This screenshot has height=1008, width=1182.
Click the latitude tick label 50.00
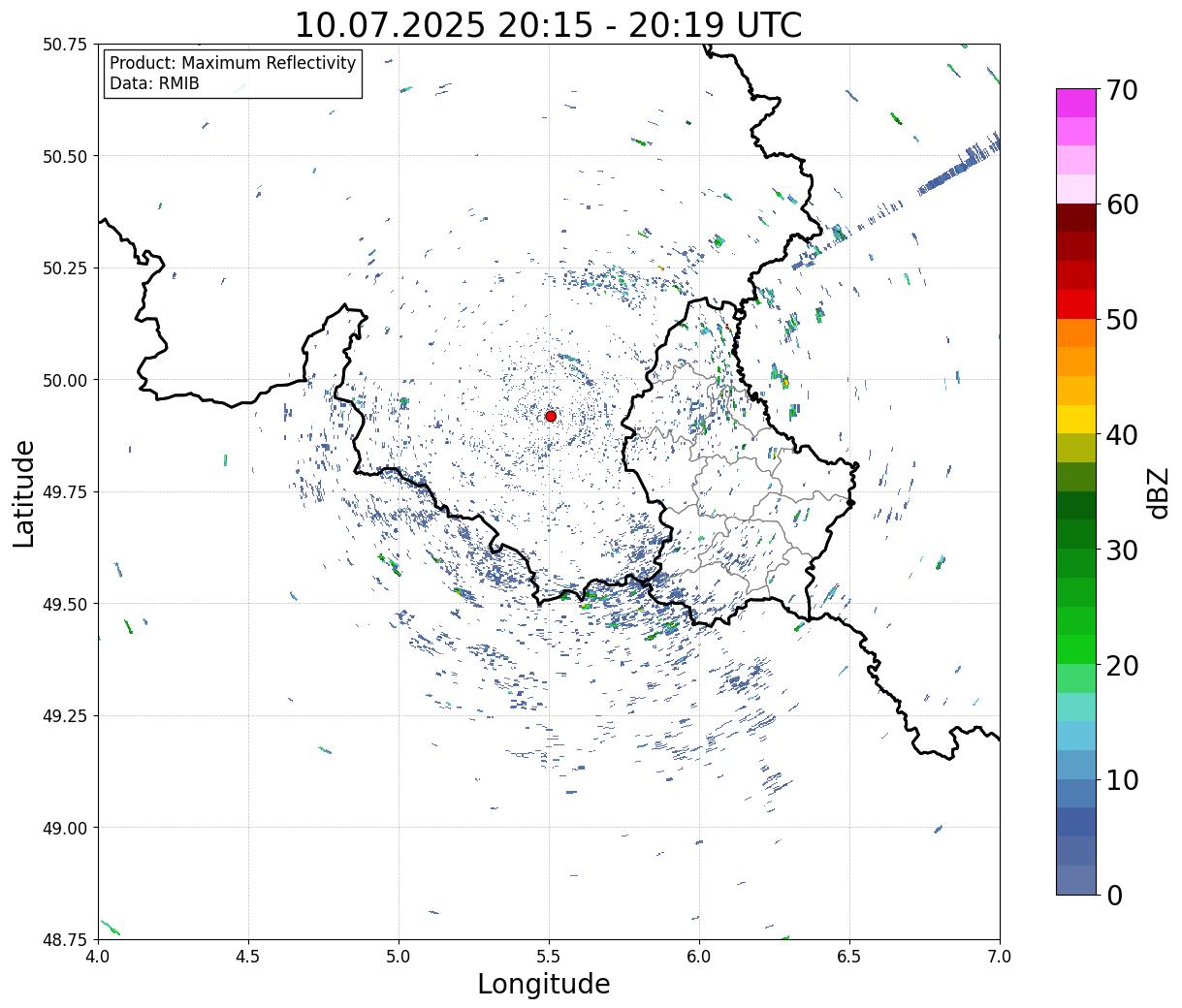(x=65, y=380)
